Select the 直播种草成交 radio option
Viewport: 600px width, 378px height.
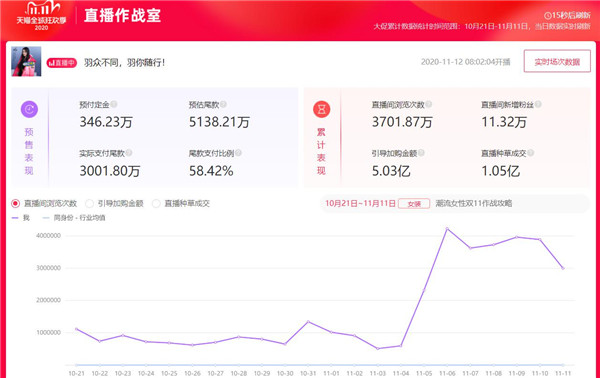(156, 203)
